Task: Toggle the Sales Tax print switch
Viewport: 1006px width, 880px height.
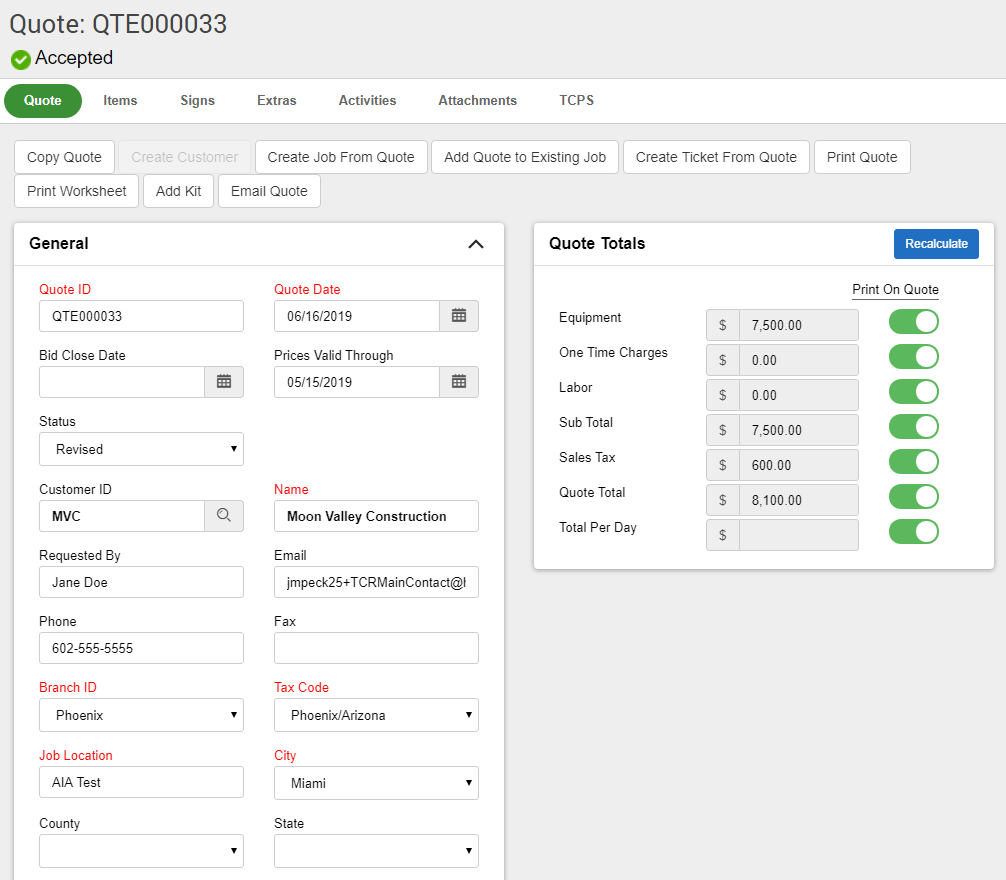Action: 913,461
